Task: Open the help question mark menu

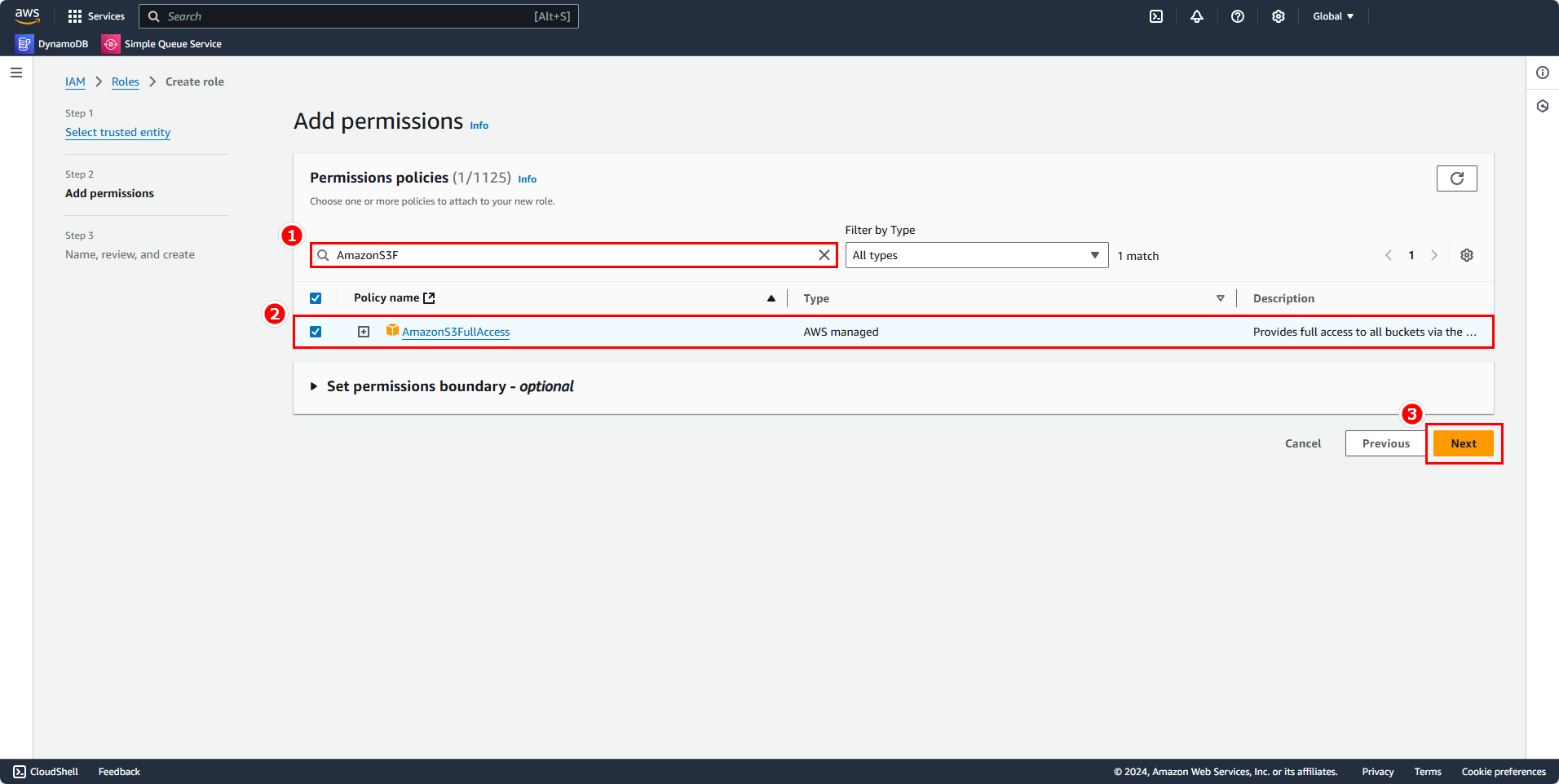Action: coord(1238,16)
